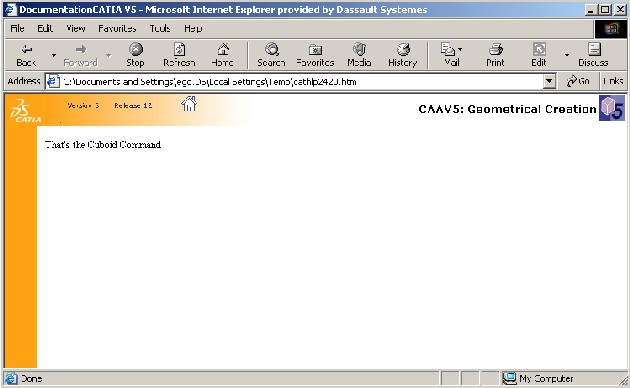Click the 'My Computer' status bar text
This screenshot has width=630, height=388.
(x=546, y=379)
